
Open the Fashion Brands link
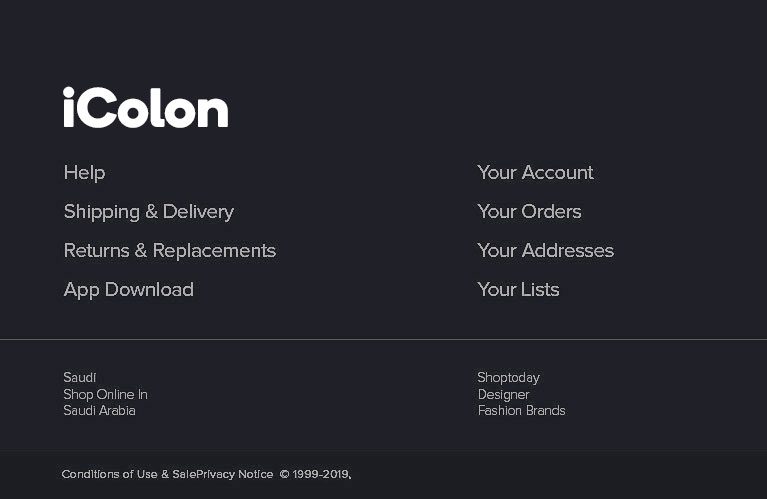(521, 411)
